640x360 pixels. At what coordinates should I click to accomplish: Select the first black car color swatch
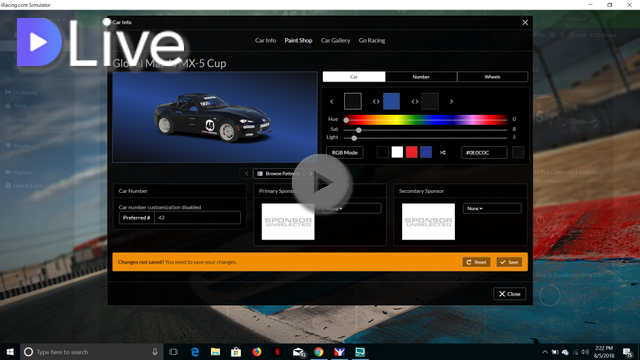[x=353, y=101]
